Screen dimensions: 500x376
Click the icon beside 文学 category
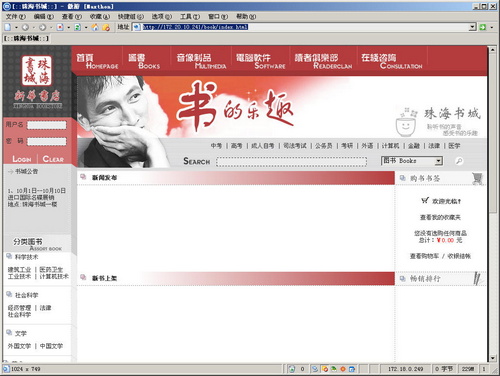(9, 332)
